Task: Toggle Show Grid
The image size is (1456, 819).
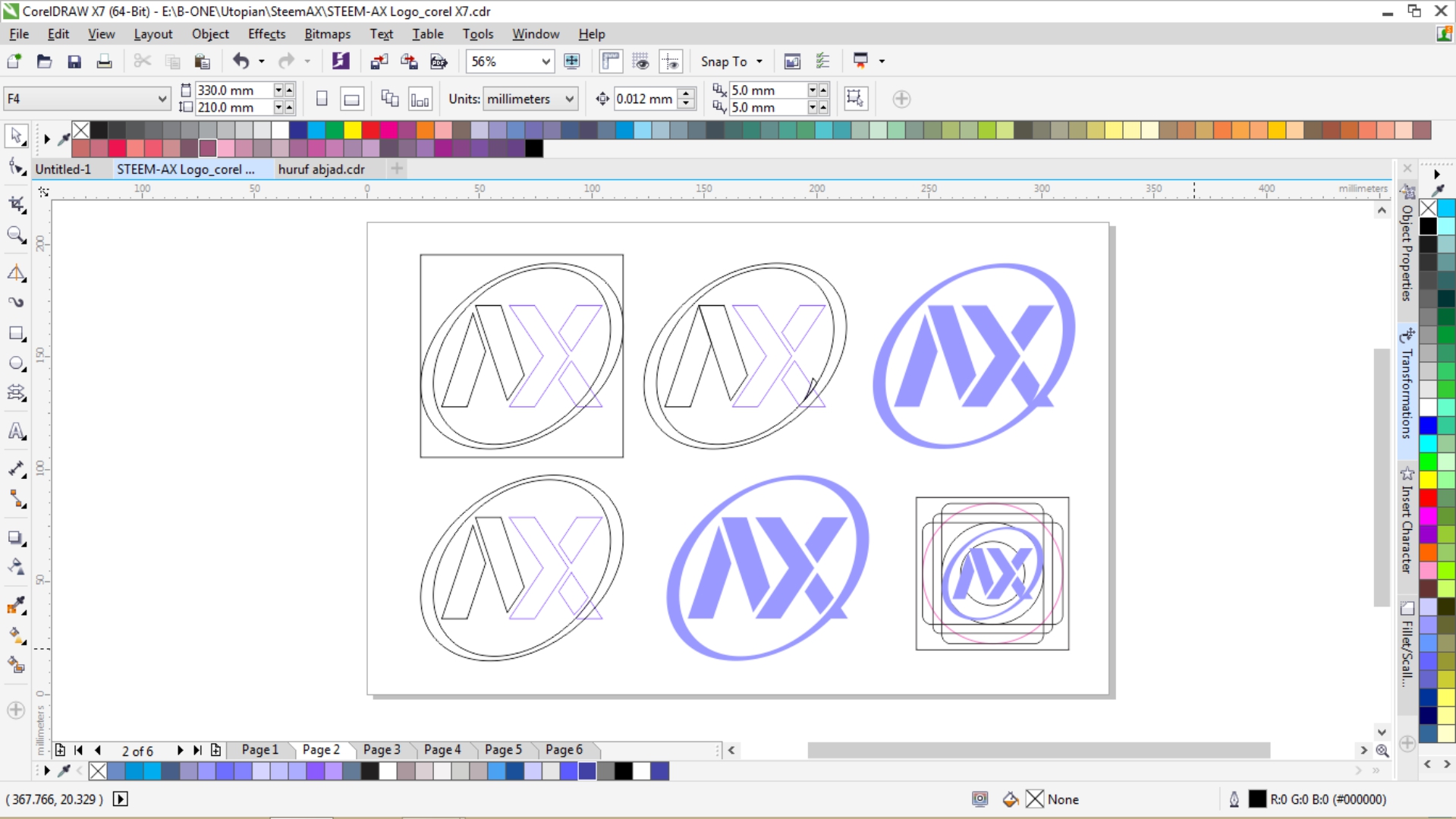Action: pyautogui.click(x=641, y=61)
